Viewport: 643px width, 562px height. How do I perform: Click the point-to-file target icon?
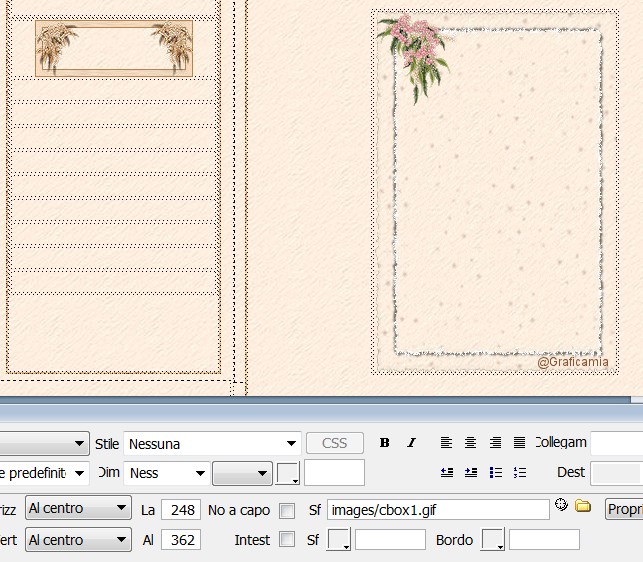click(561, 505)
